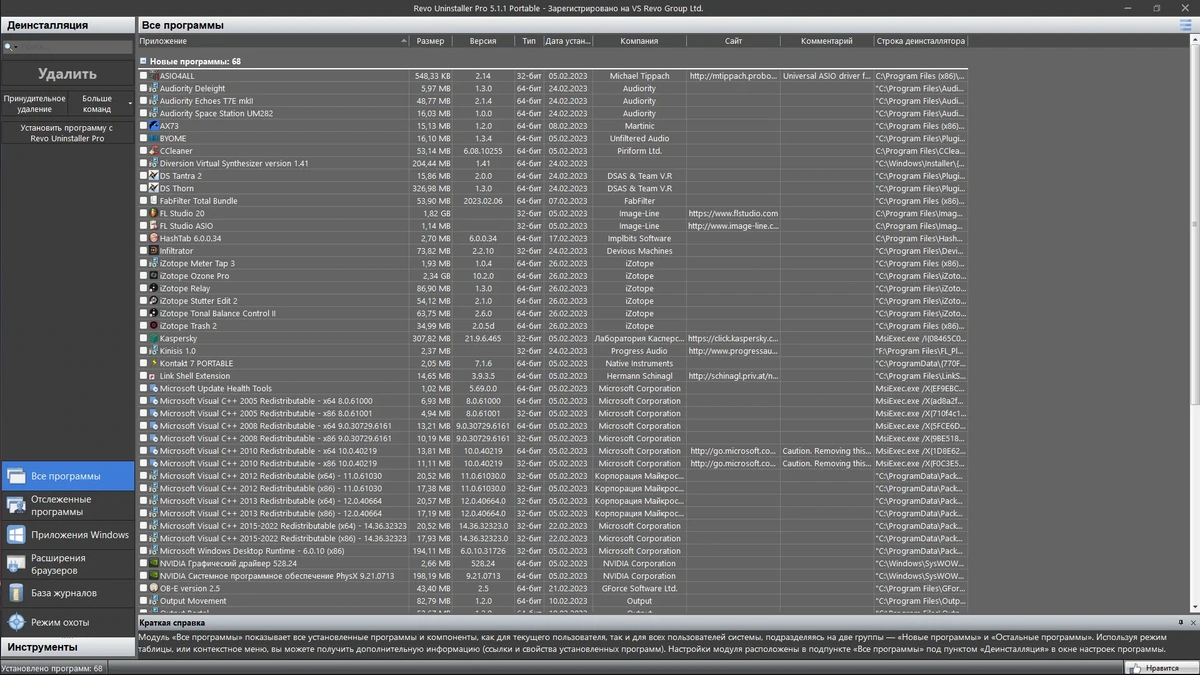
Task: Select the Microsoft Visual C++ 2005 x64 row
Action: [552, 401]
